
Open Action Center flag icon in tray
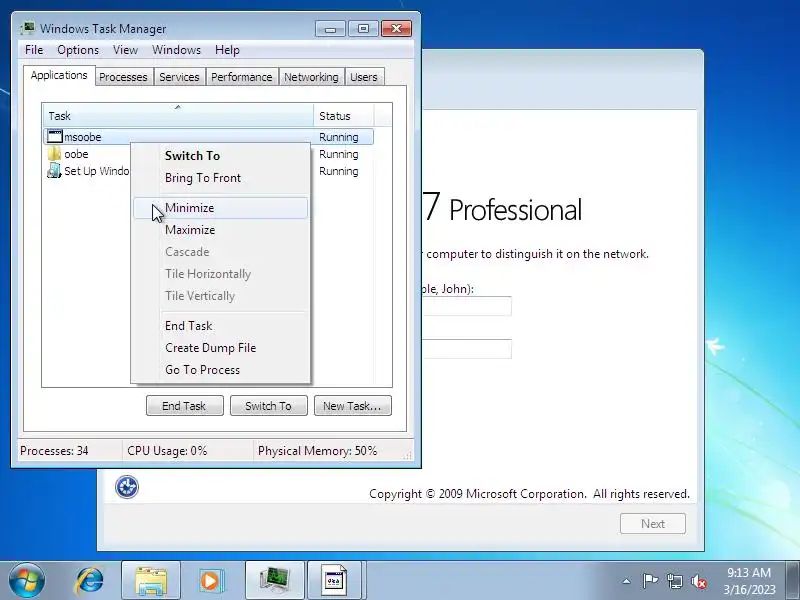point(650,581)
